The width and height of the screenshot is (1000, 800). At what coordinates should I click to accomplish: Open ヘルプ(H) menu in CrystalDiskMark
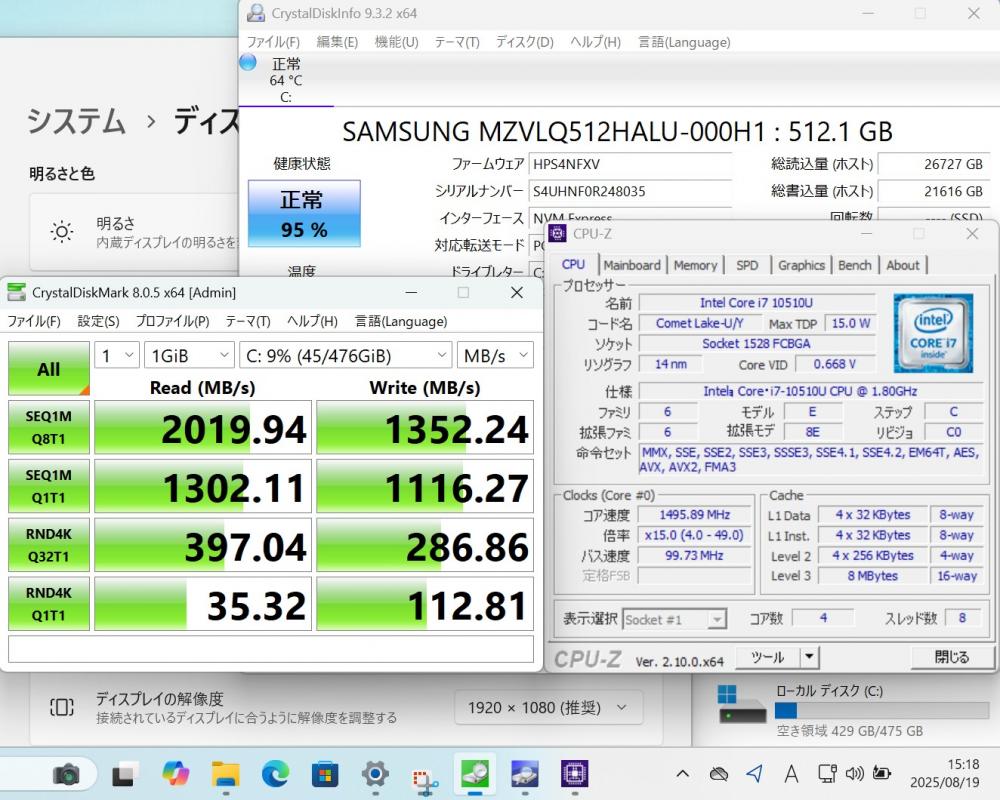tap(312, 321)
